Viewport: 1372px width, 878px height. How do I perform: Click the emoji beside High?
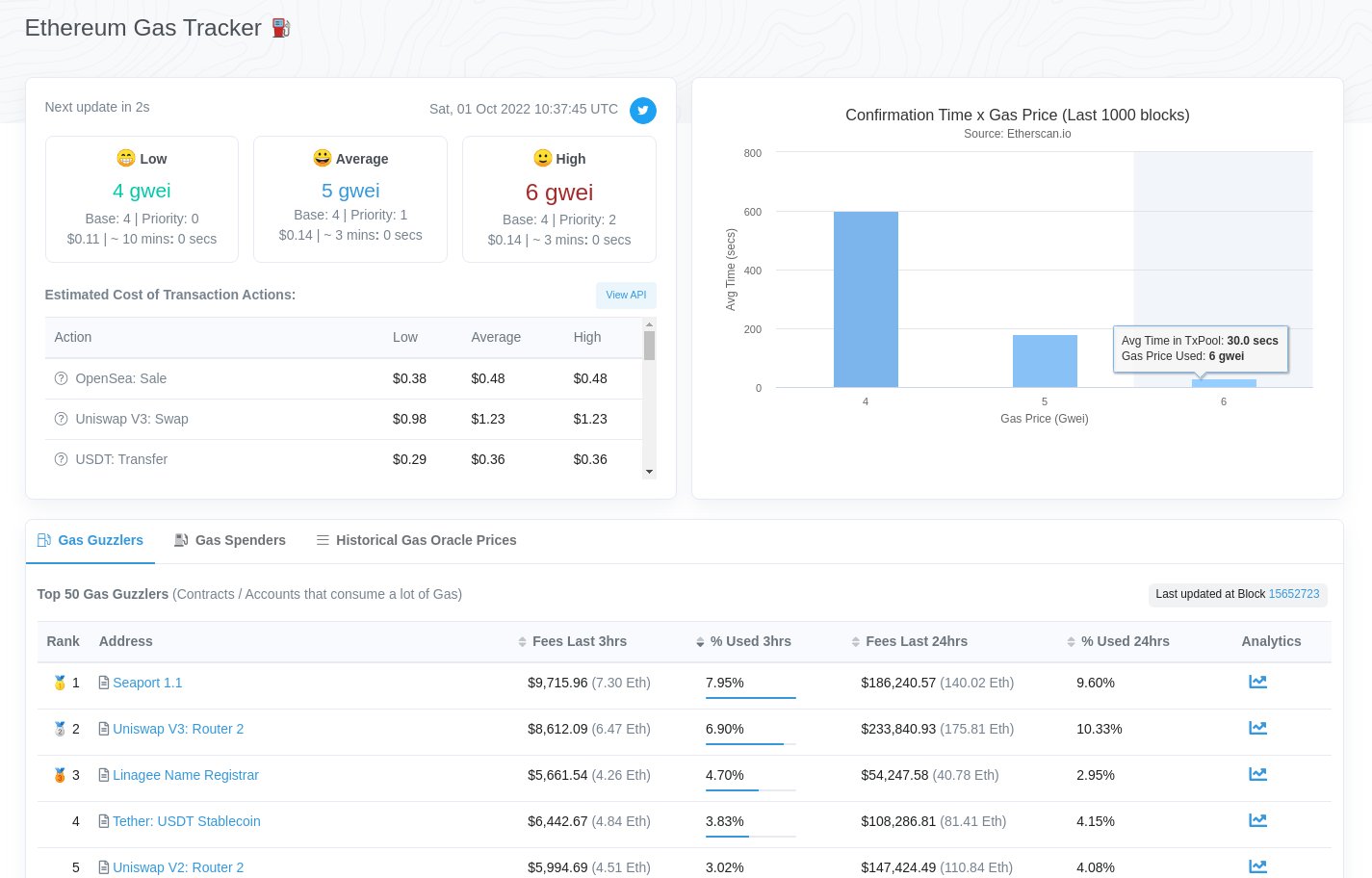click(543, 158)
